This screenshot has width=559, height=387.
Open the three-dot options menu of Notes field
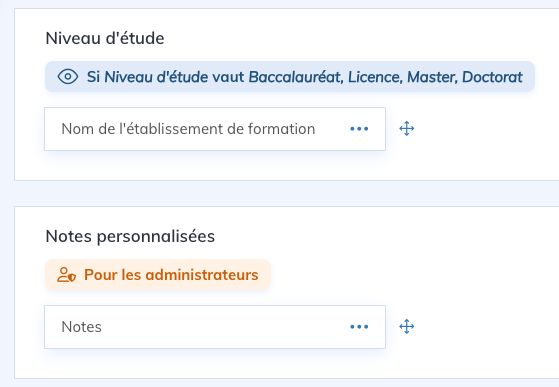359,327
